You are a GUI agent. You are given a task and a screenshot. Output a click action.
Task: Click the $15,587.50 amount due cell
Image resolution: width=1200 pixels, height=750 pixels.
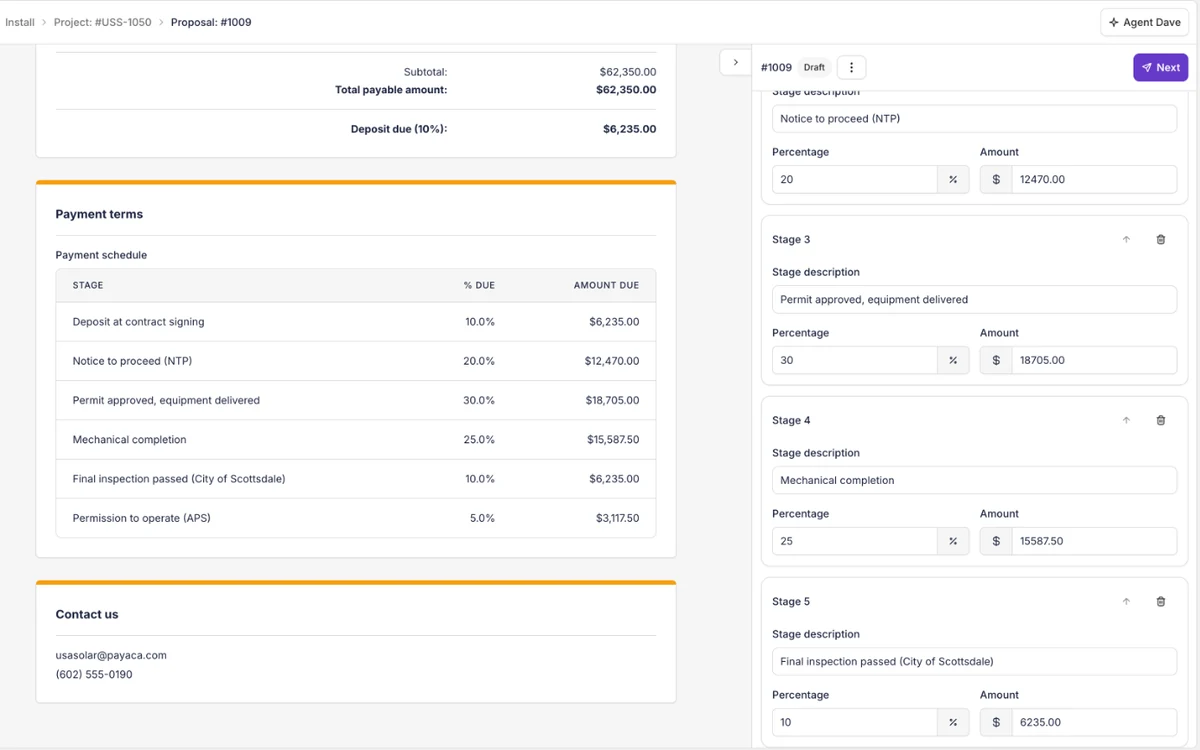pyautogui.click(x=613, y=440)
